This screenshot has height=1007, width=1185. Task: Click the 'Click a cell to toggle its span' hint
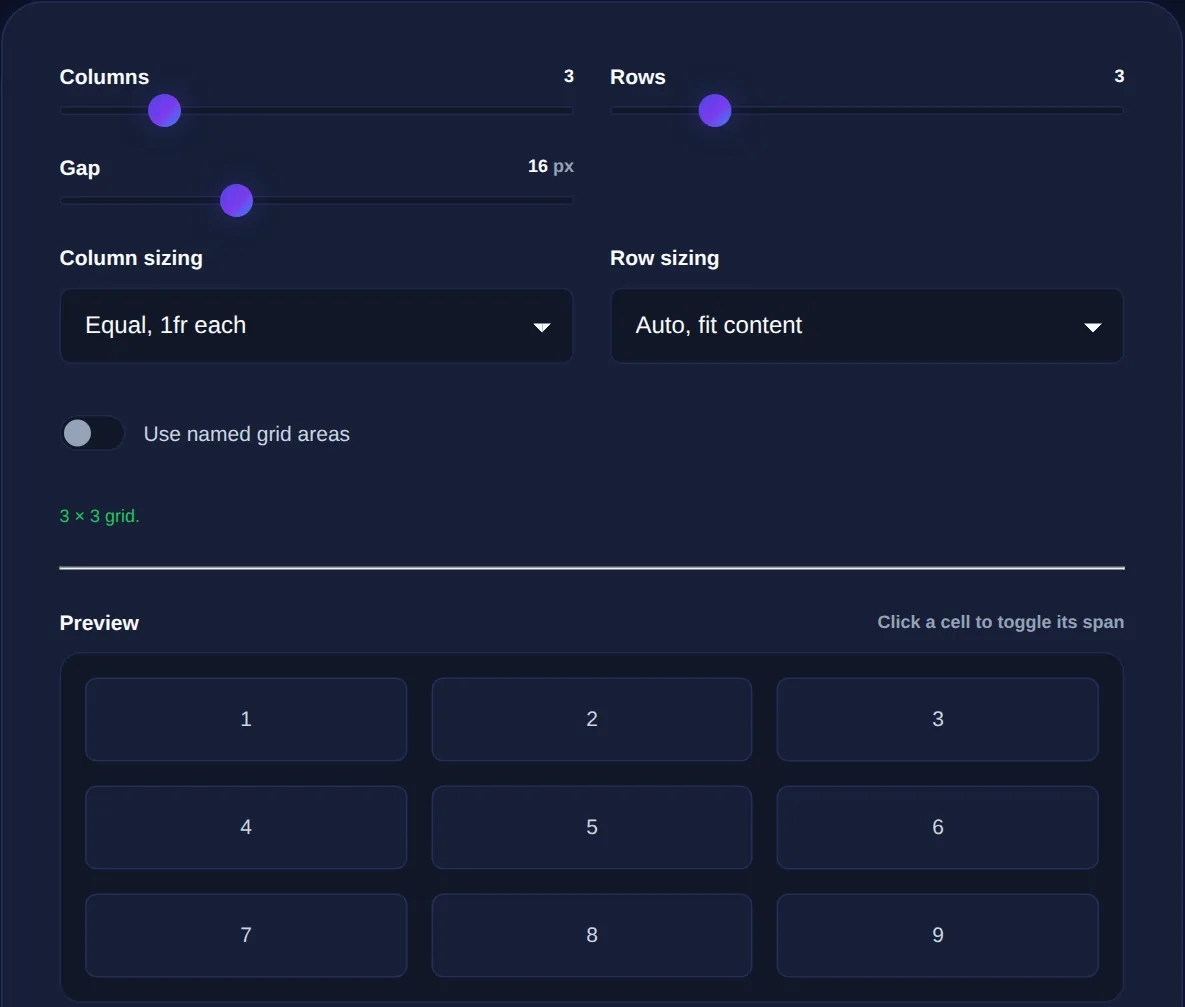pos(1001,622)
